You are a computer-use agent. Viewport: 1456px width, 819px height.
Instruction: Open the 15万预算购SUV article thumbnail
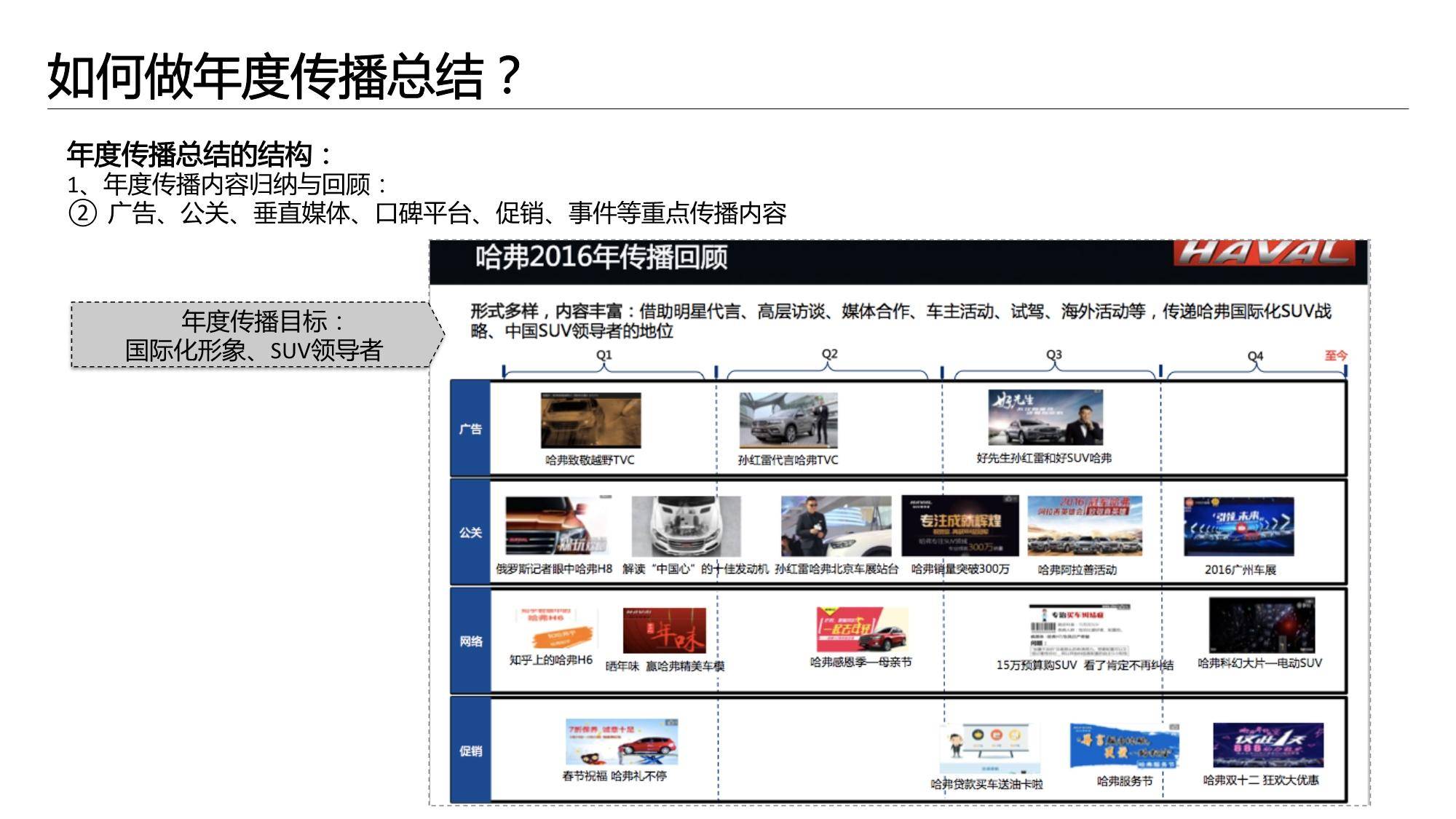[x=1080, y=630]
